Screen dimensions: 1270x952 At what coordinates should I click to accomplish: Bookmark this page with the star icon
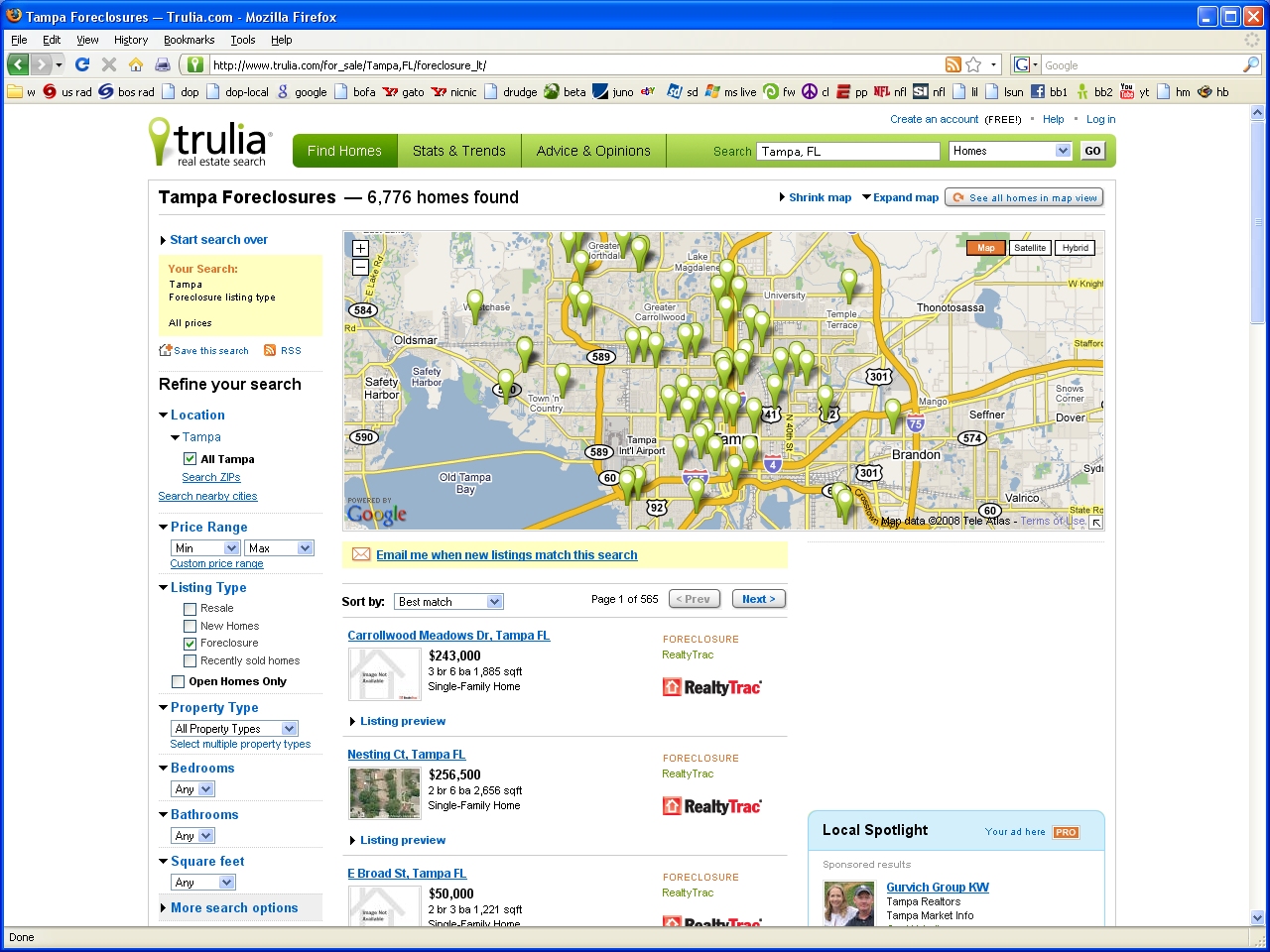(x=973, y=64)
